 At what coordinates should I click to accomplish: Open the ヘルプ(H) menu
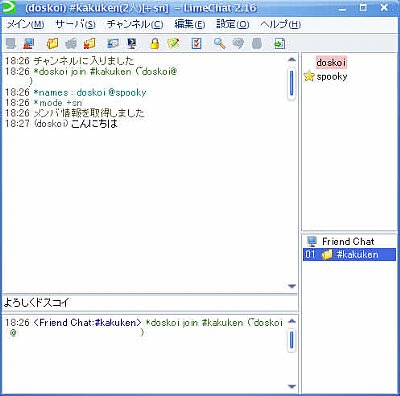pyautogui.click(x=280, y=24)
